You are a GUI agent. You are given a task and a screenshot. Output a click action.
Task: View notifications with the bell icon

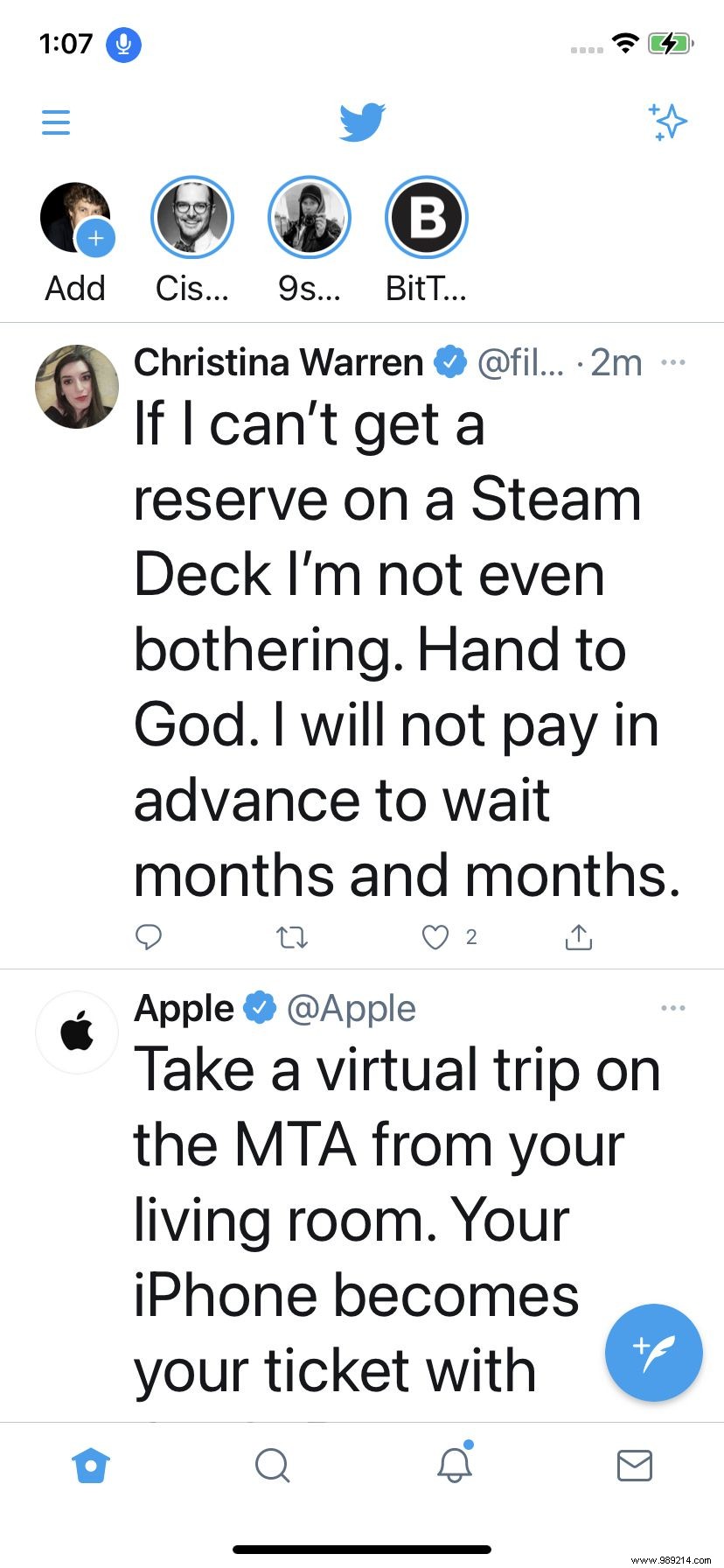[453, 1466]
